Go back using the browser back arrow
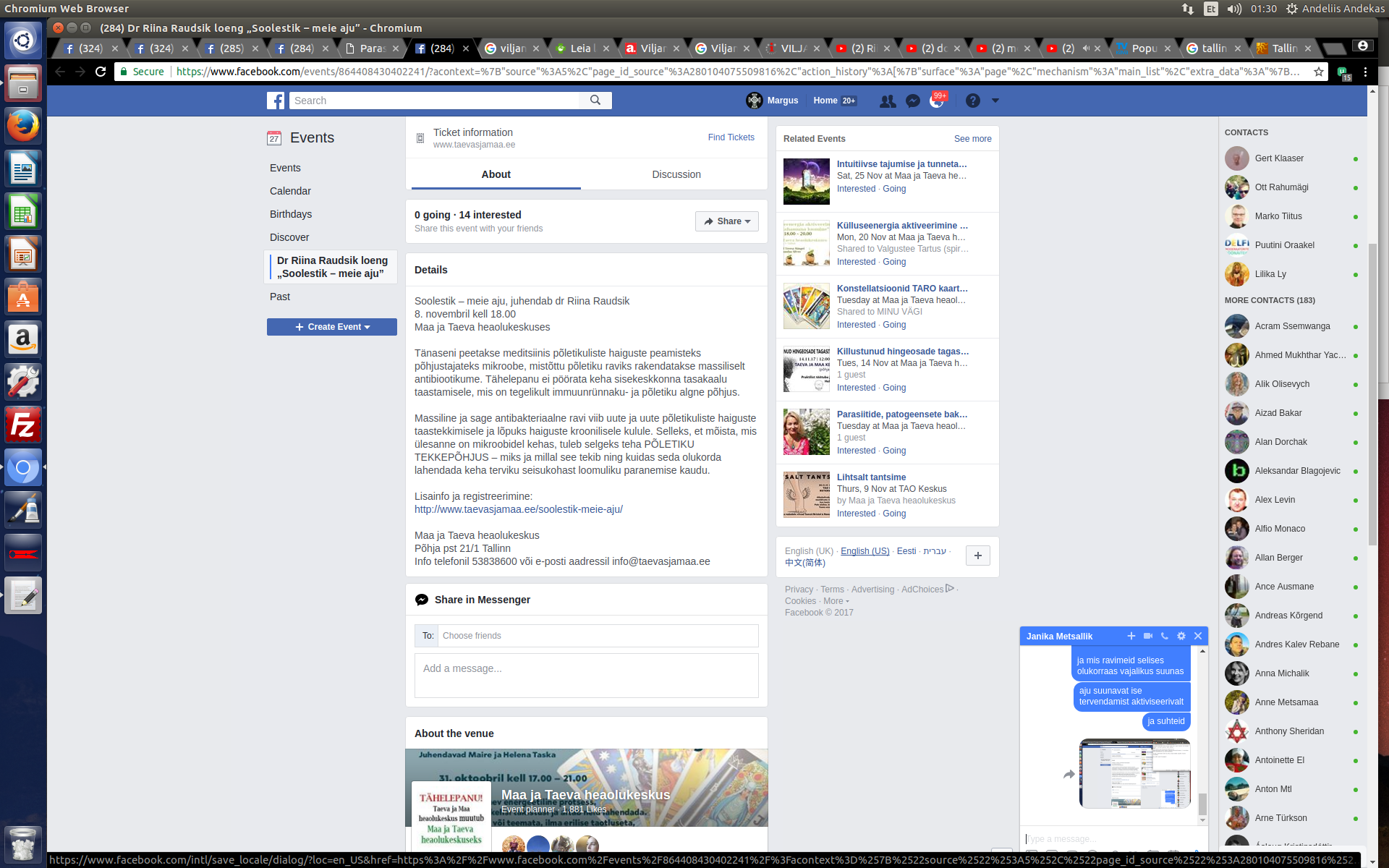Viewport: 1389px width, 868px height. coord(60,72)
